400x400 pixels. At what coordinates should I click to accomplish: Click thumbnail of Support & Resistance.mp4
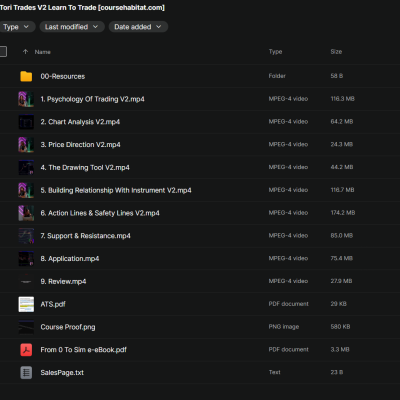[x=26, y=236]
